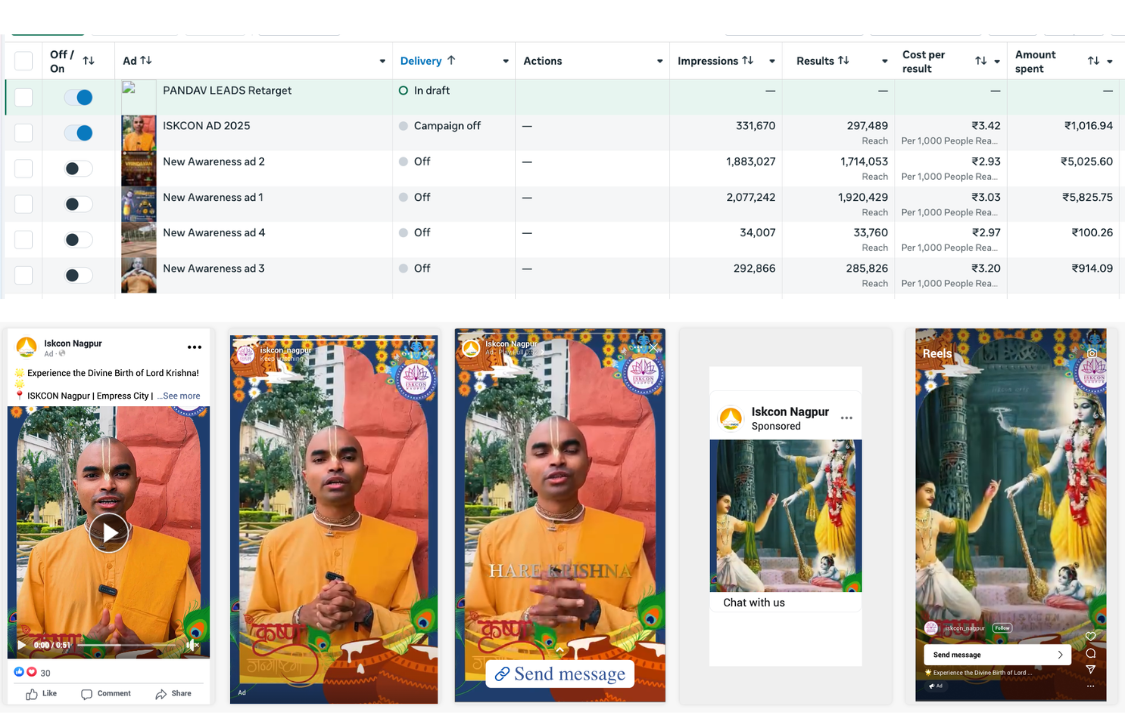Tick the select-all checkbox in the table header
Image resolution: width=1125 pixels, height=725 pixels.
(24, 61)
